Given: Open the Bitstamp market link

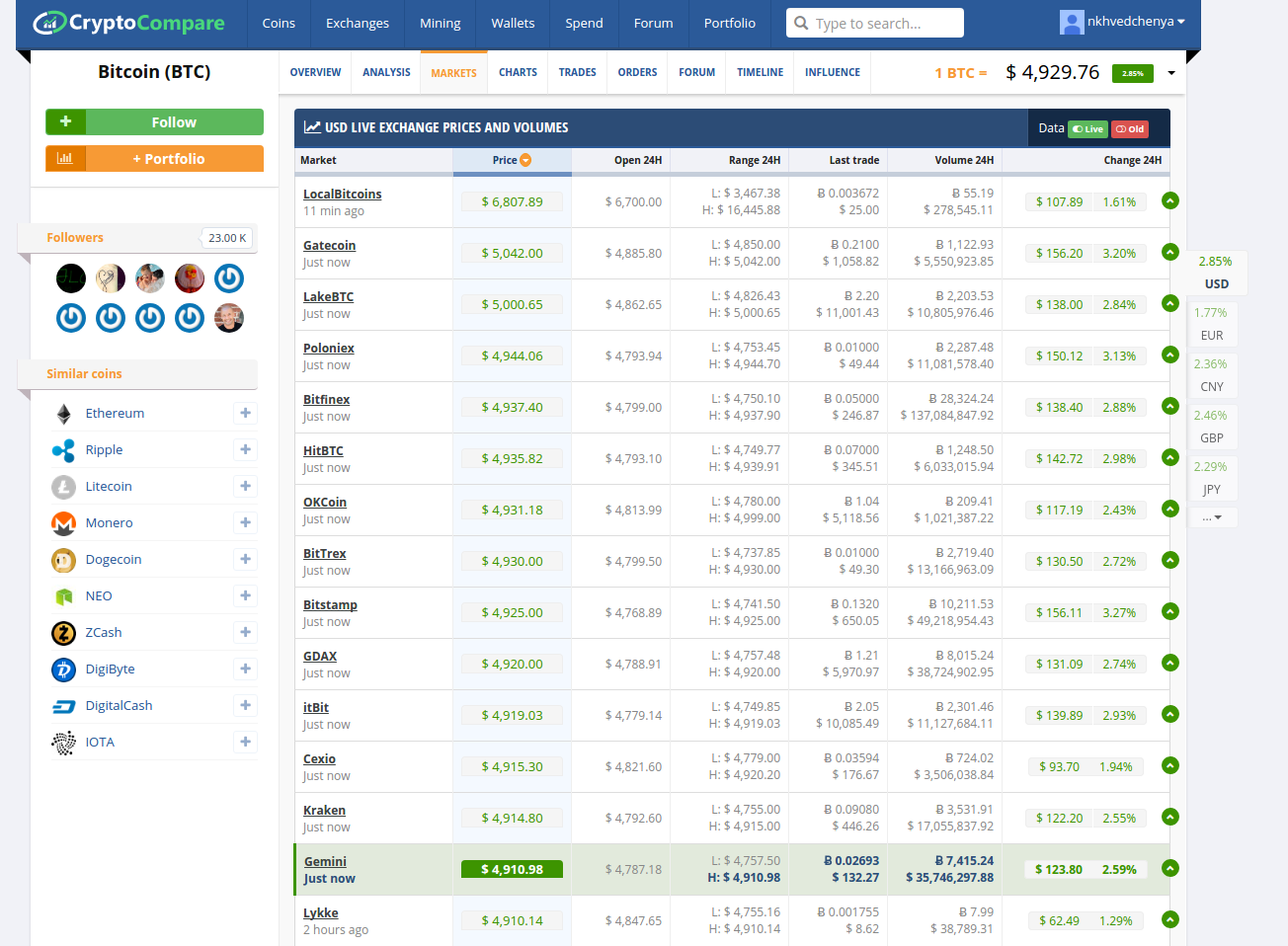Looking at the screenshot, I should coord(330,605).
